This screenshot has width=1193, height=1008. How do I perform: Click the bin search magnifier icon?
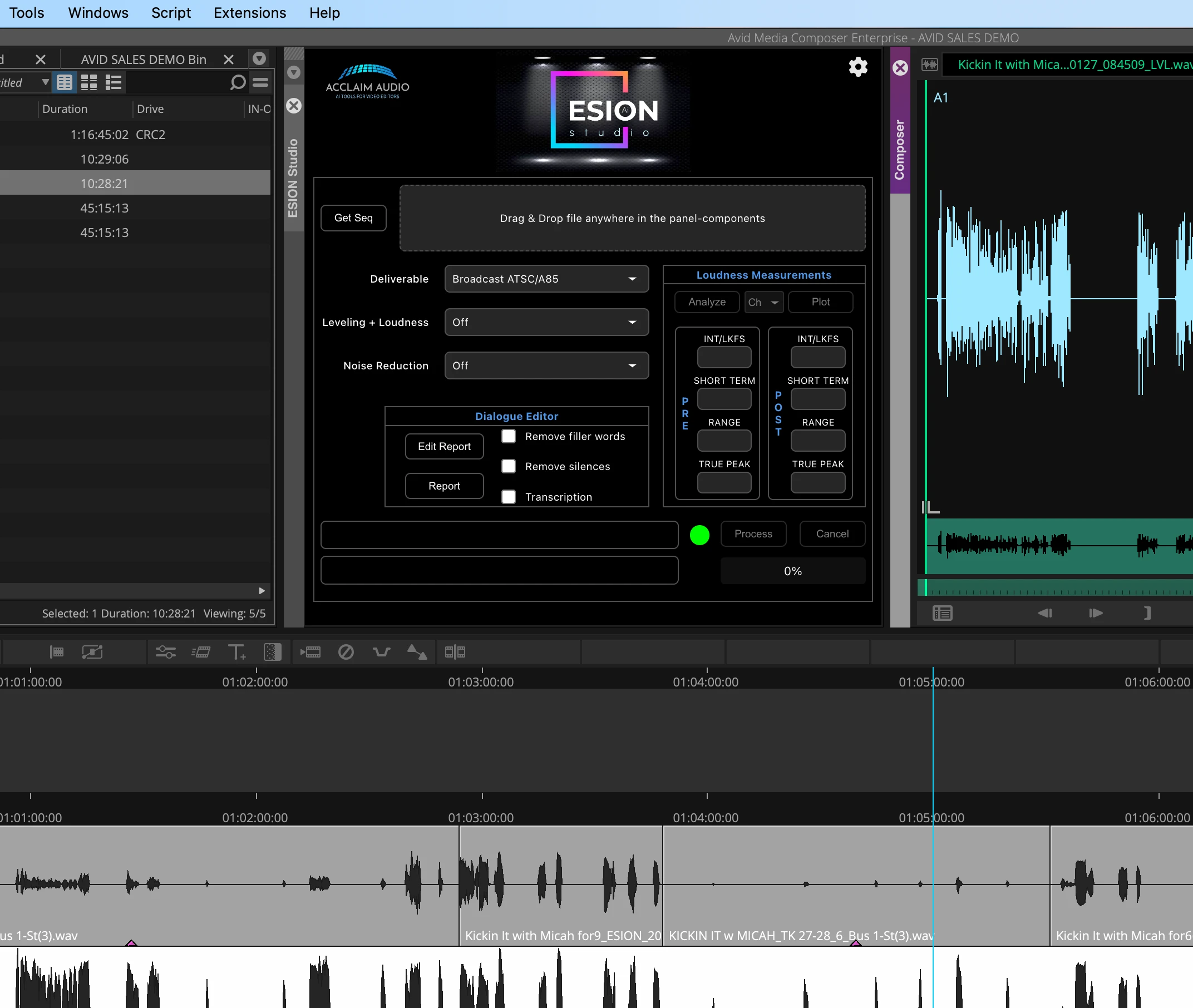tap(237, 83)
